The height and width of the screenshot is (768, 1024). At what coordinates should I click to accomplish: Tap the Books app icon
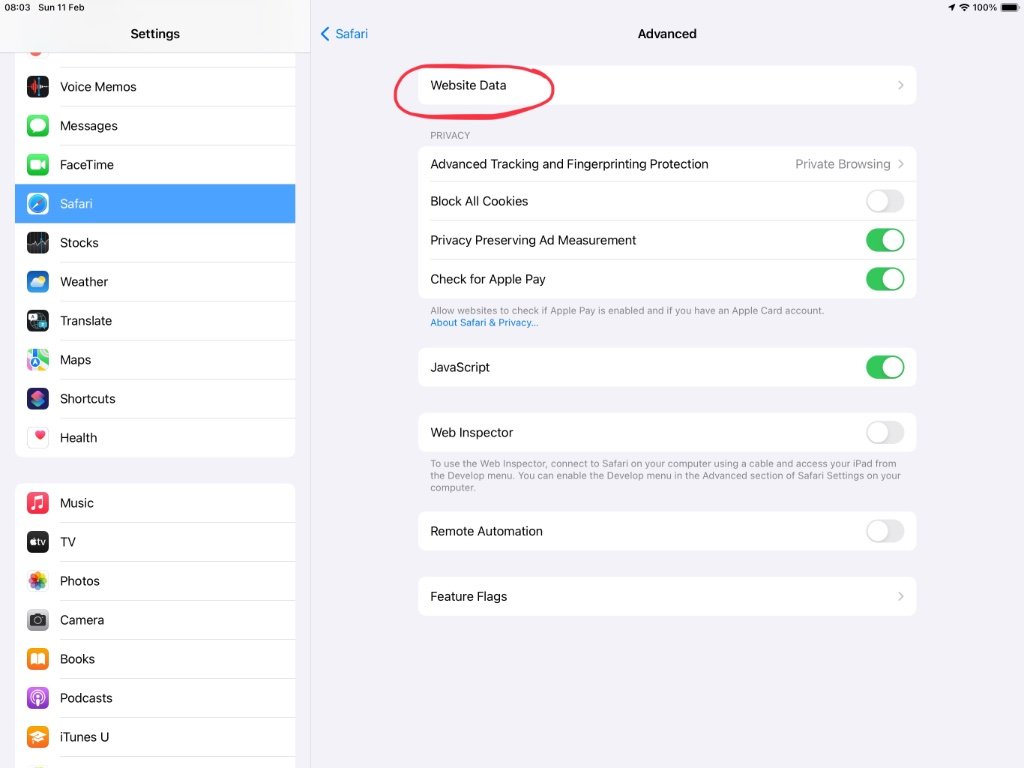(x=38, y=659)
